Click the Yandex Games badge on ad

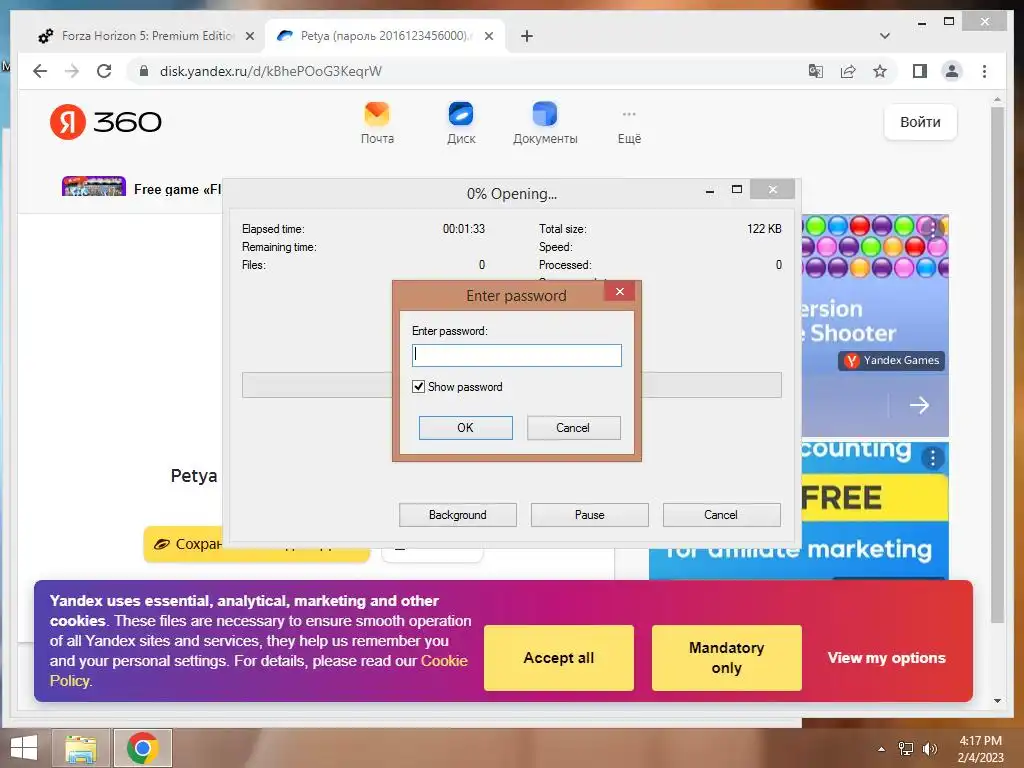891,360
